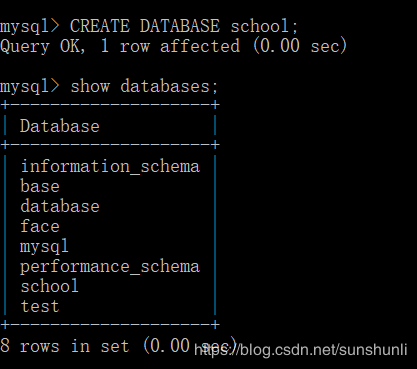Image resolution: width=417 pixels, height=369 pixels.
Task: Click the 'show databases;' command text
Action: pos(144,87)
